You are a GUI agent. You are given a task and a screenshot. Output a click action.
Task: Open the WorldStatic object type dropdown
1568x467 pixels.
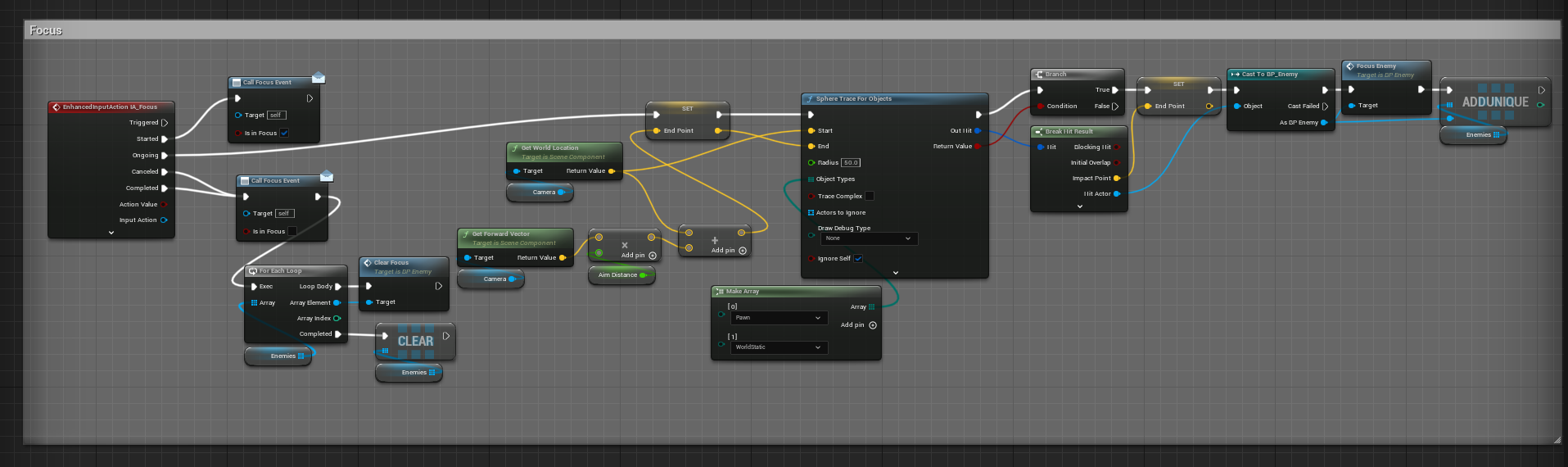click(779, 347)
